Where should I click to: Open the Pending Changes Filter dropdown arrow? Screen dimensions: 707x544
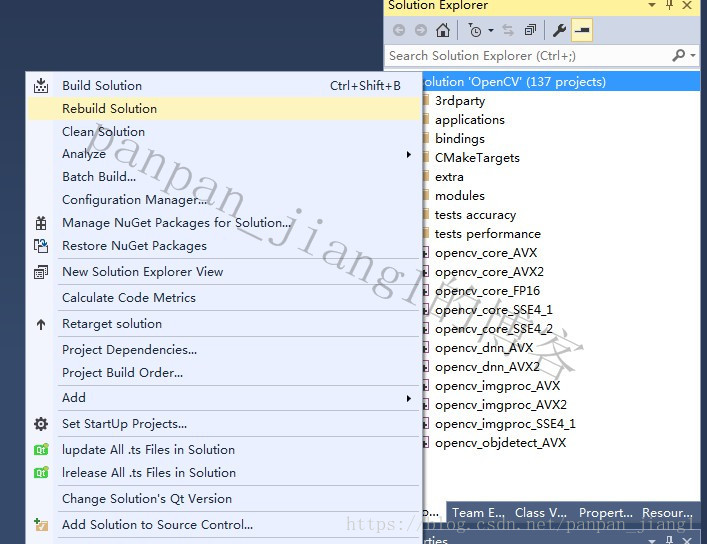[x=491, y=31]
